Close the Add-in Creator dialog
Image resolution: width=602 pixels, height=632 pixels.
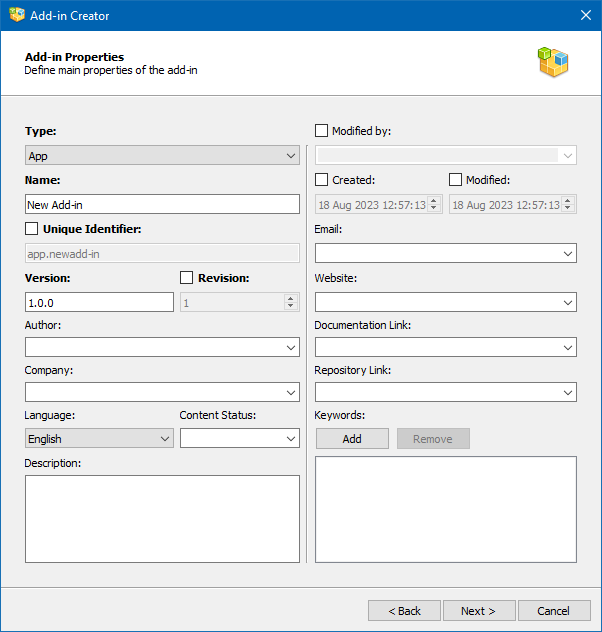pyautogui.click(x=586, y=15)
